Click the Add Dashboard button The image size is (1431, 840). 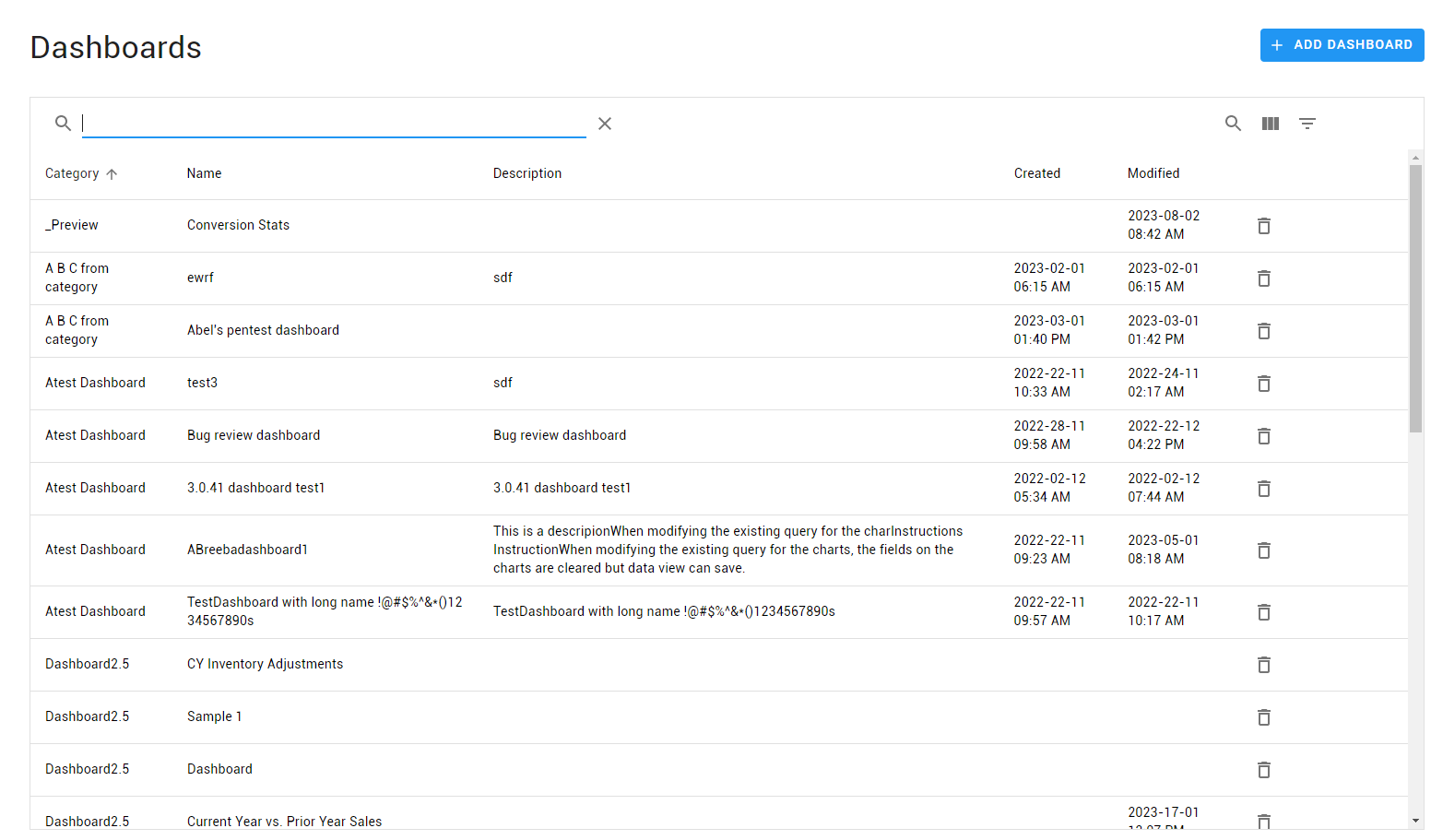coord(1342,45)
